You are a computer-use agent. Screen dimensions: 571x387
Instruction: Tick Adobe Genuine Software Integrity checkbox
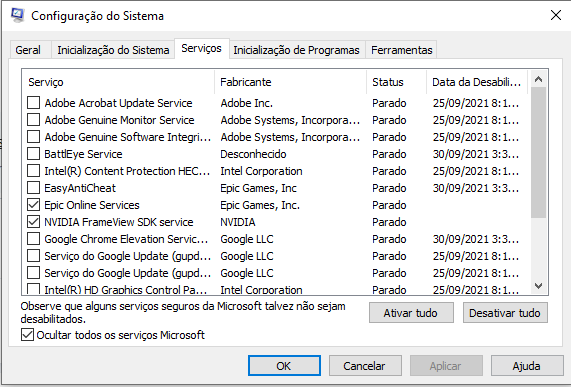pyautogui.click(x=34, y=137)
